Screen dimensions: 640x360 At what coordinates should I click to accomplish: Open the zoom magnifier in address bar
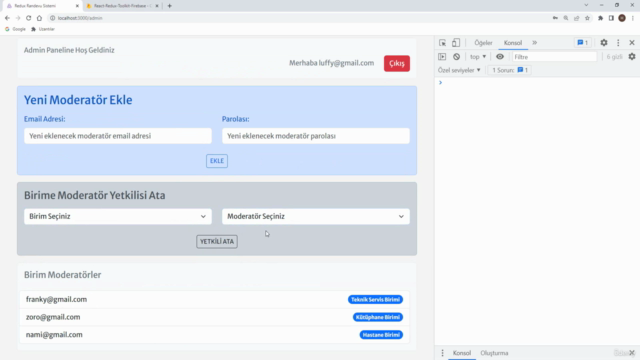[566, 18]
